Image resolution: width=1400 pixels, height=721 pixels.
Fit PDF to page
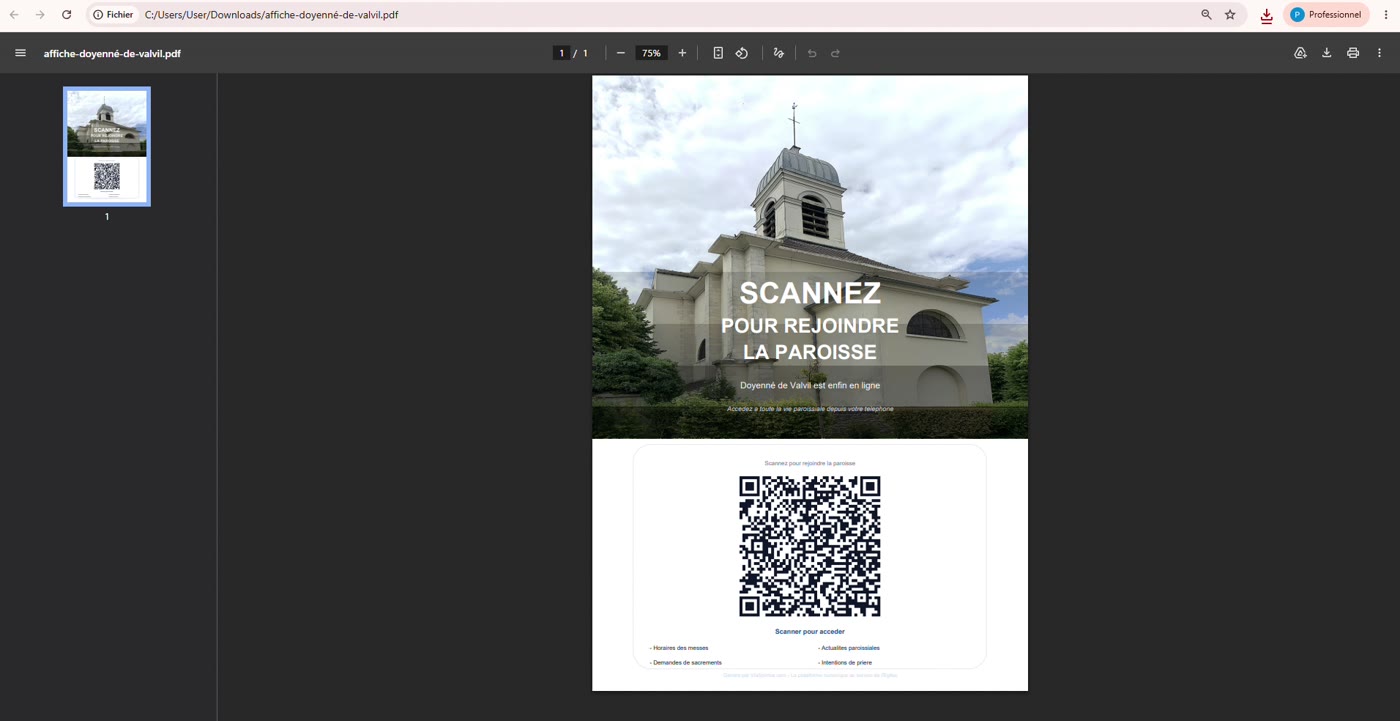point(718,53)
